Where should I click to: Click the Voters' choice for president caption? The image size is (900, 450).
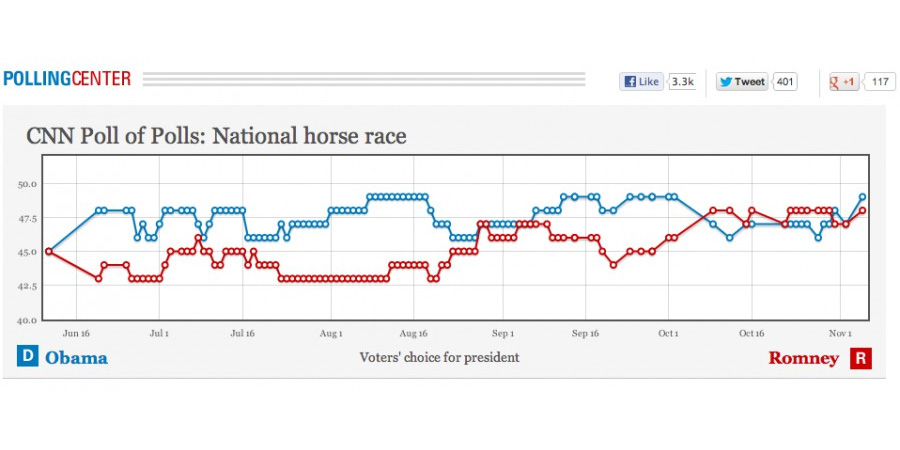[x=439, y=357]
